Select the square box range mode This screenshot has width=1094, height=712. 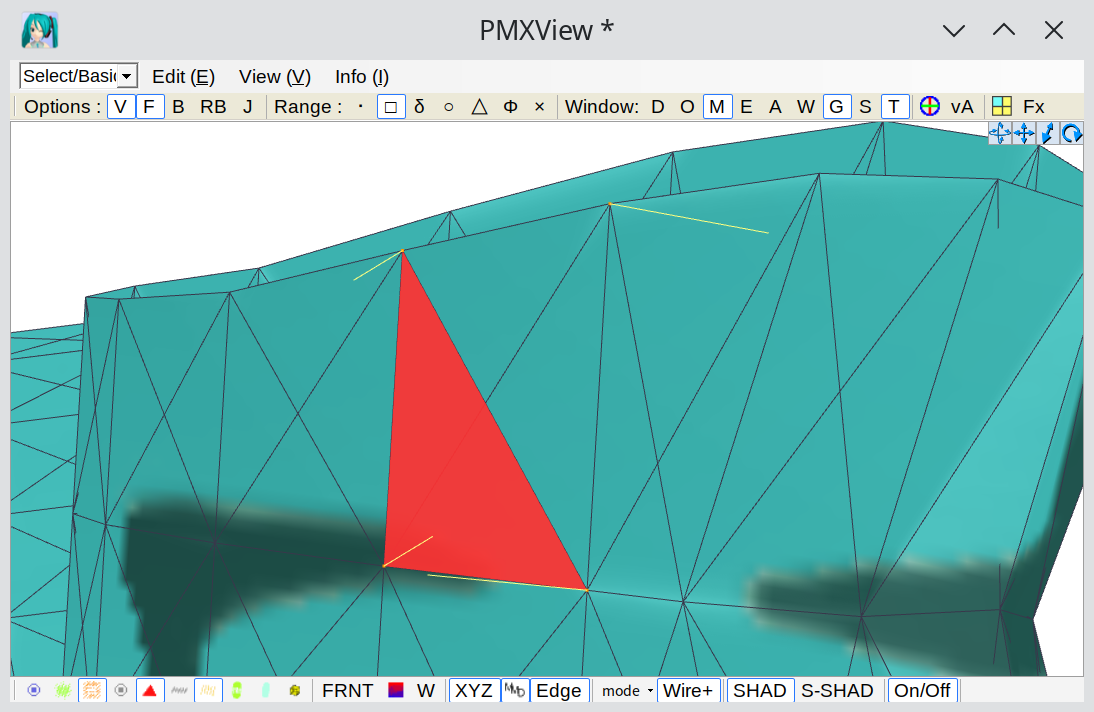[391, 107]
